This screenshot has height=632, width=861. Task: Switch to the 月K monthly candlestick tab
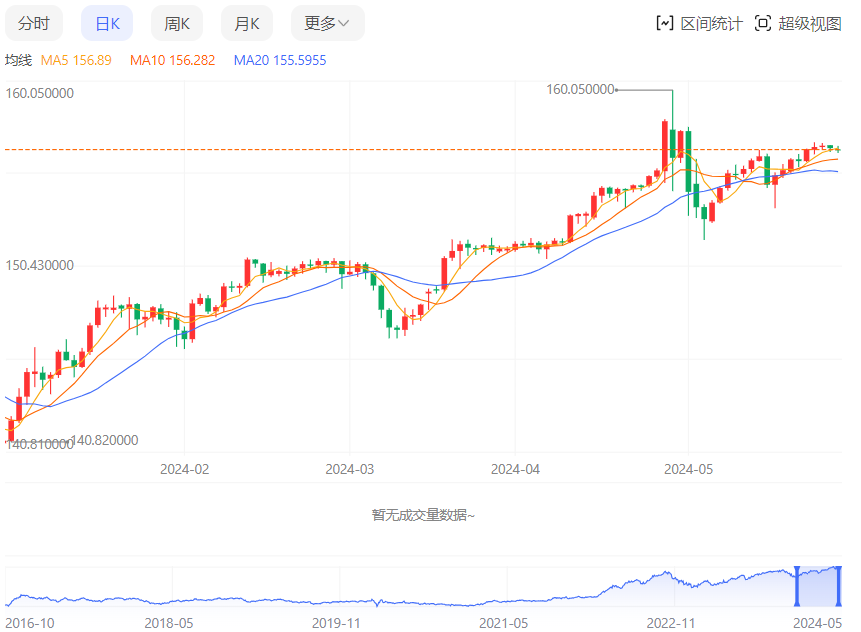247,23
